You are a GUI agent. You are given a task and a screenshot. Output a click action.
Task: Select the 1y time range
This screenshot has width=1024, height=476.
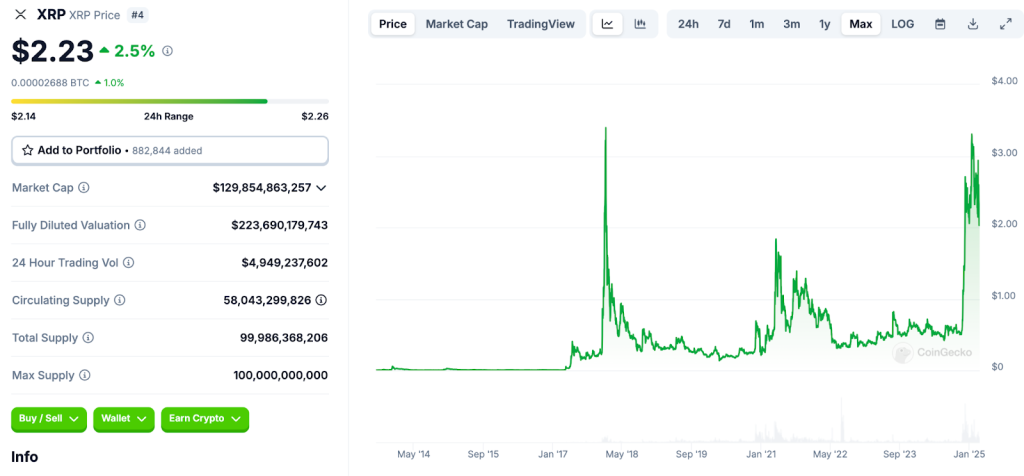(x=824, y=24)
